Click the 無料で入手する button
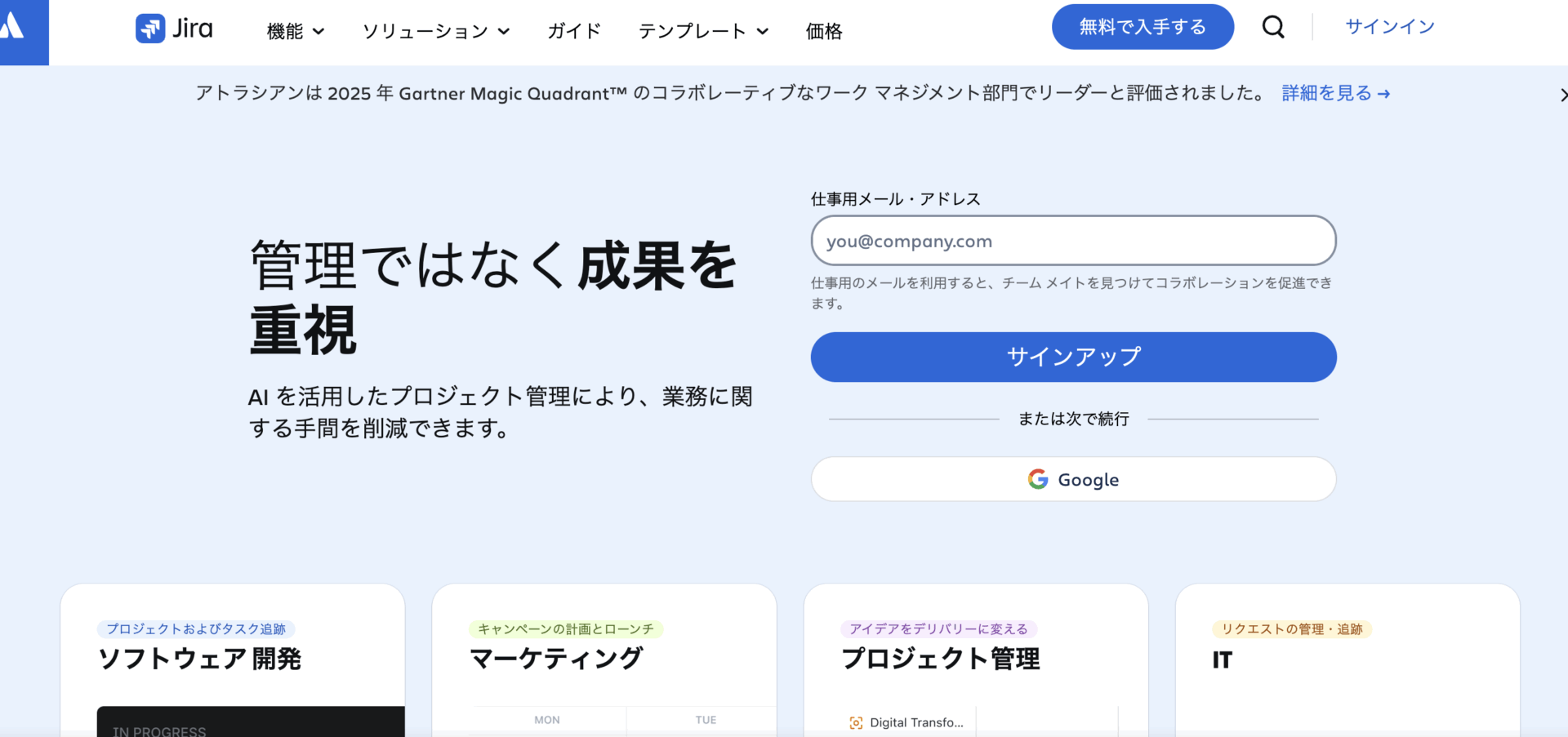The image size is (1568, 737). click(x=1143, y=27)
